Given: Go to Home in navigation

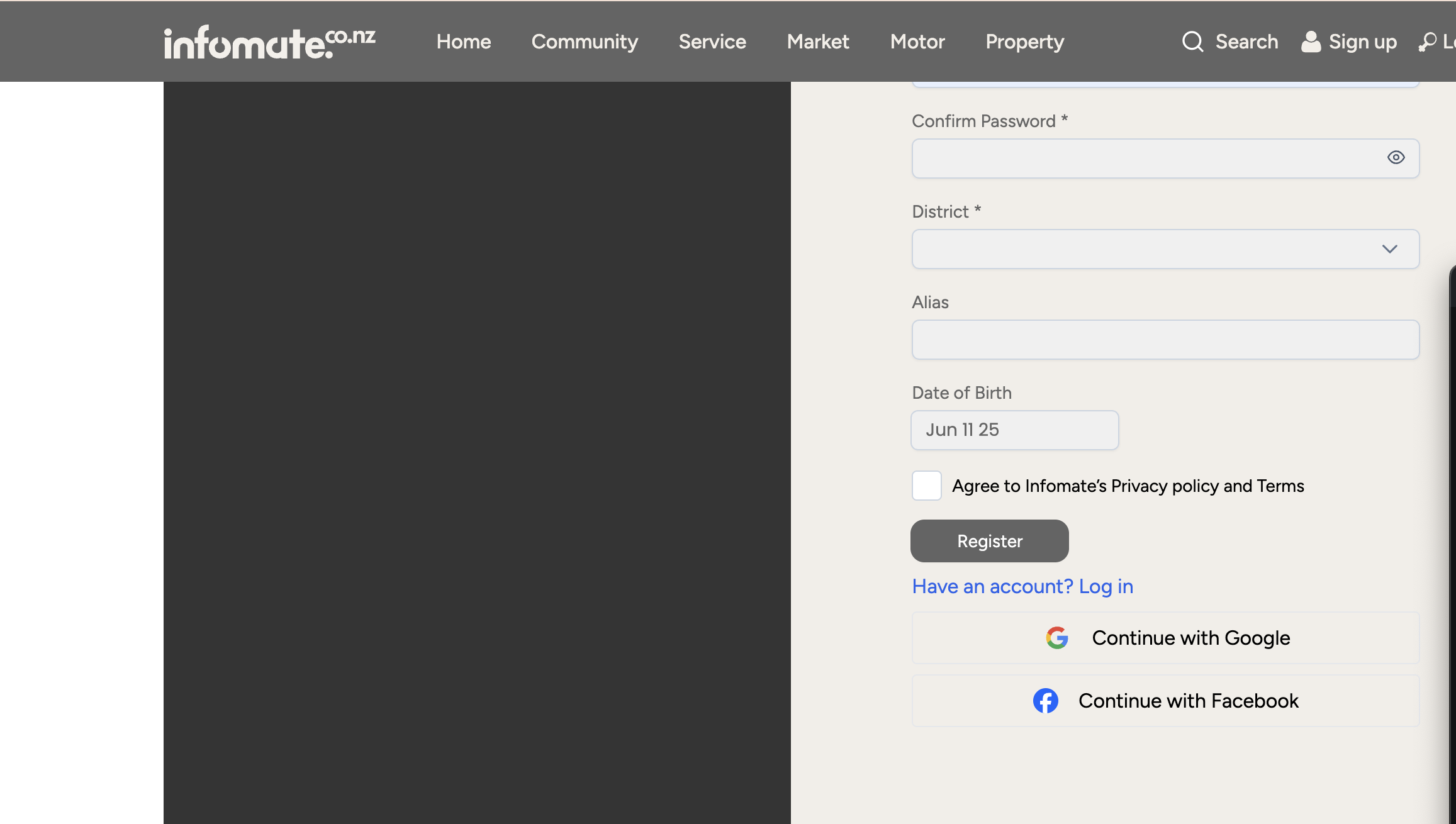Looking at the screenshot, I should pyautogui.click(x=464, y=42).
